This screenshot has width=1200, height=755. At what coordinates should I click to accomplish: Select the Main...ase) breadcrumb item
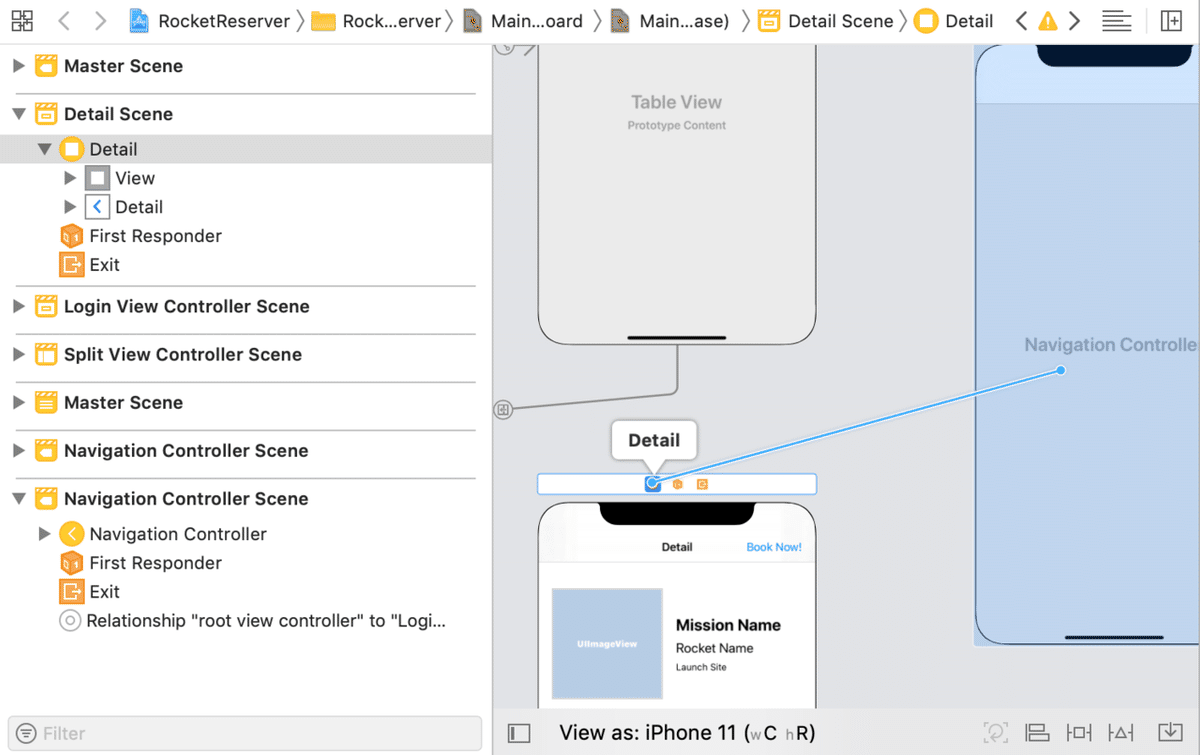tap(670, 21)
